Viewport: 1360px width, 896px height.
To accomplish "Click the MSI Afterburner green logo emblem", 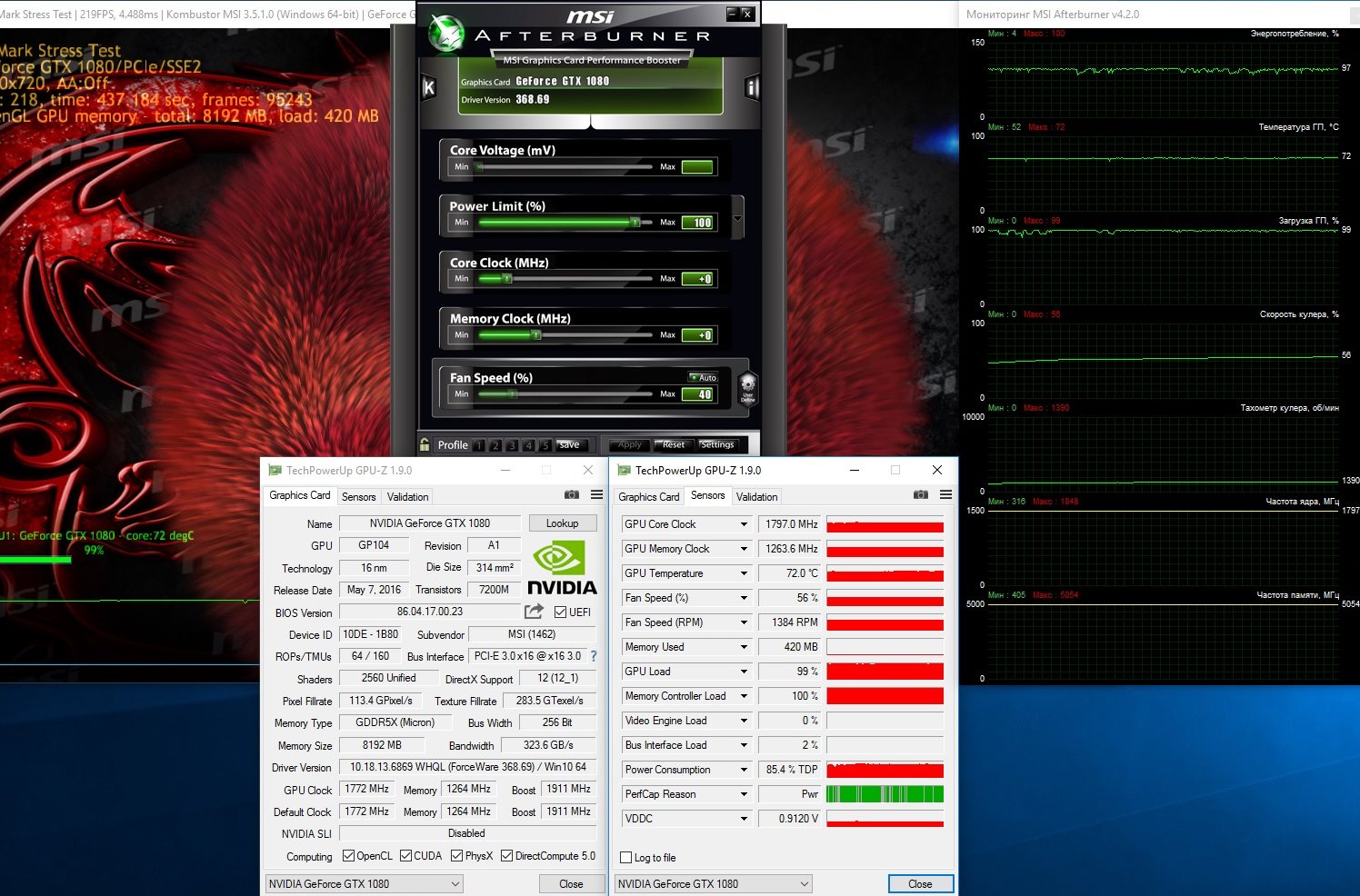I will [x=445, y=33].
